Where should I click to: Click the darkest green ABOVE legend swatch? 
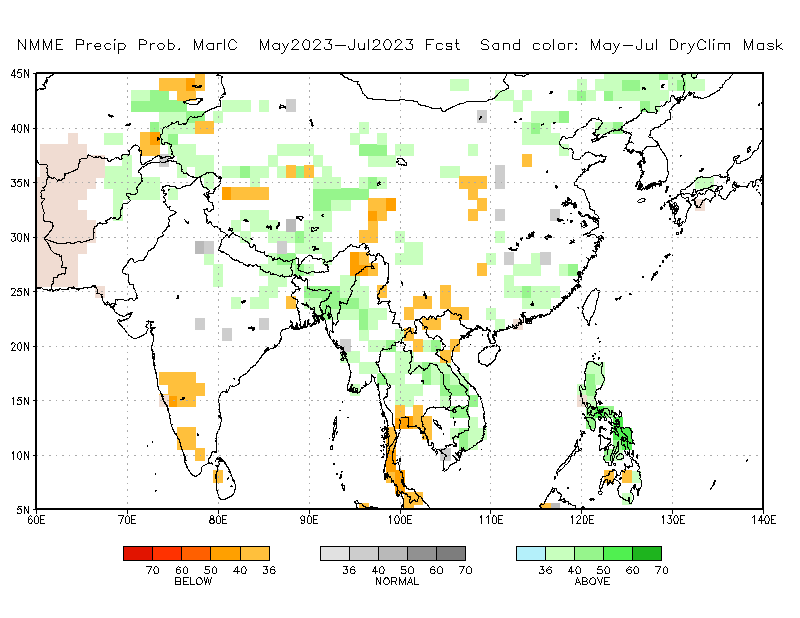(647, 553)
